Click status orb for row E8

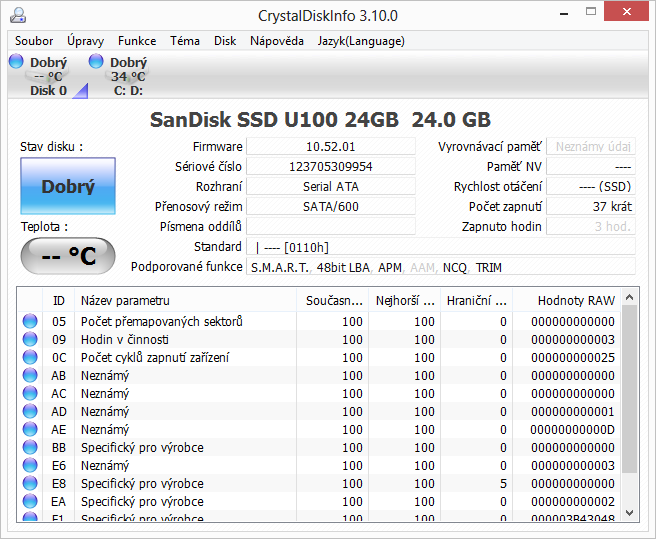[30, 484]
